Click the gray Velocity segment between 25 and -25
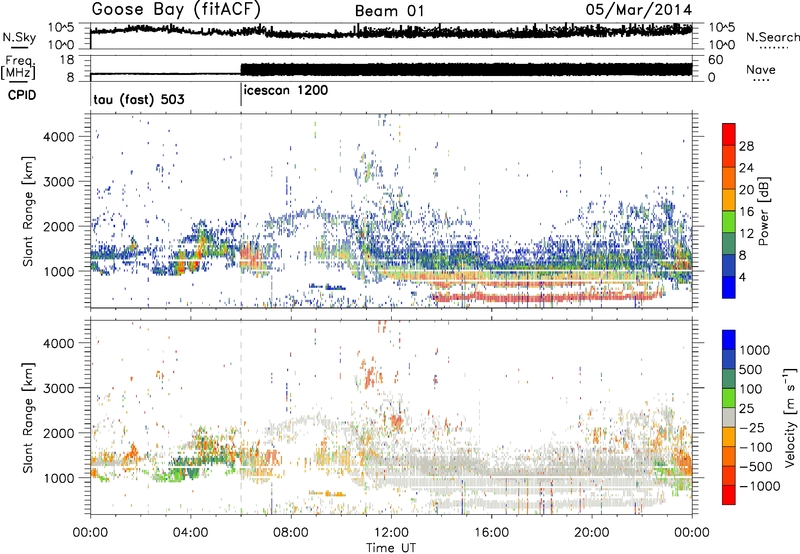The image size is (800, 554). 729,417
